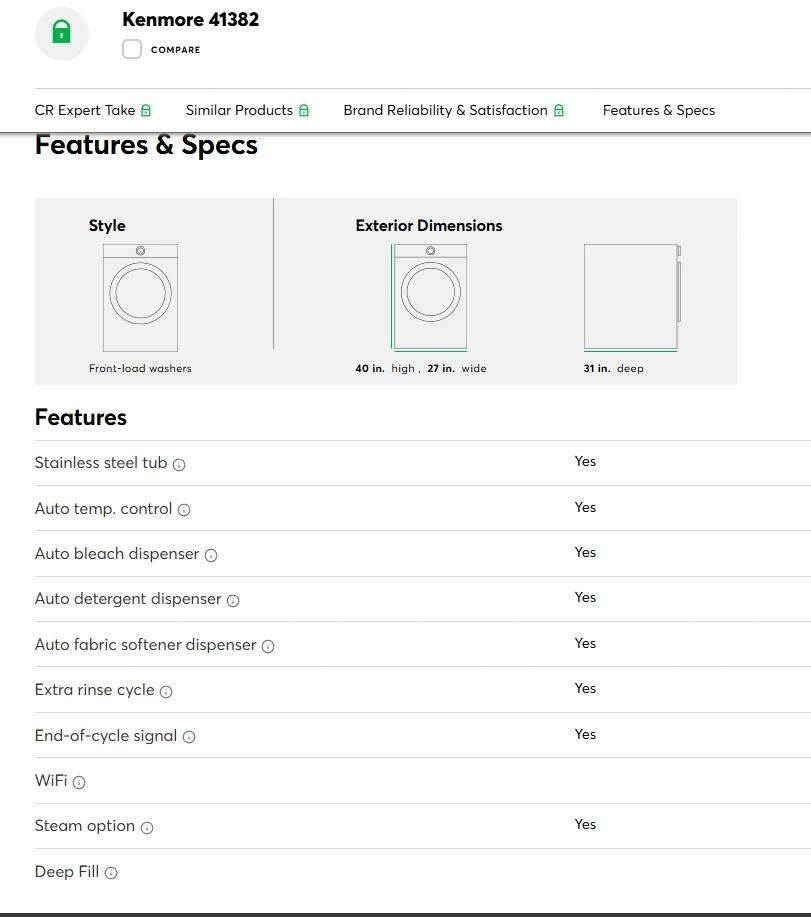Click info icon next to Stainless steel tub
This screenshot has width=811, height=917.
coord(179,464)
